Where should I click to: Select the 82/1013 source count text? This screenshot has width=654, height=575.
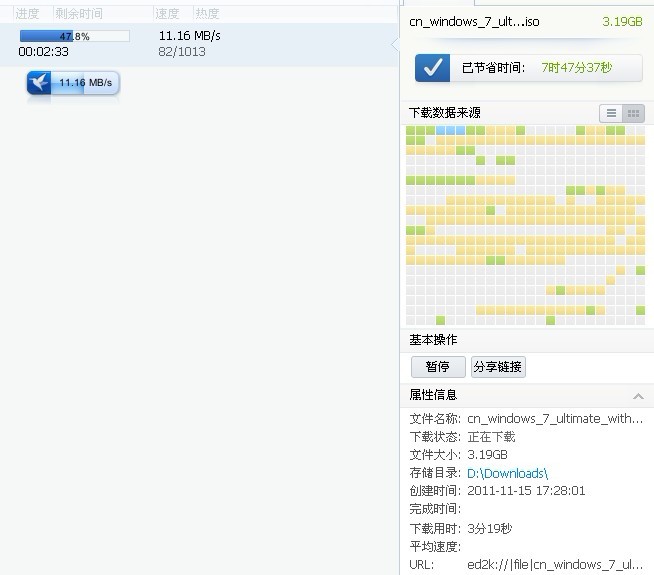(x=182, y=52)
